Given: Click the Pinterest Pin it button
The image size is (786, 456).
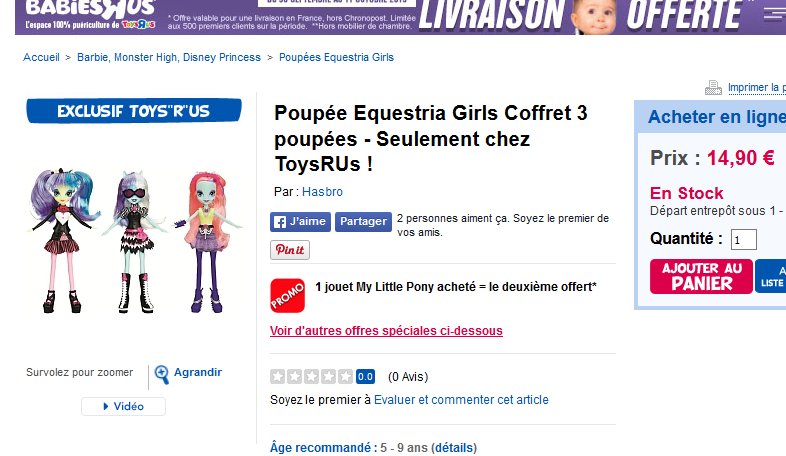Looking at the screenshot, I should point(290,250).
